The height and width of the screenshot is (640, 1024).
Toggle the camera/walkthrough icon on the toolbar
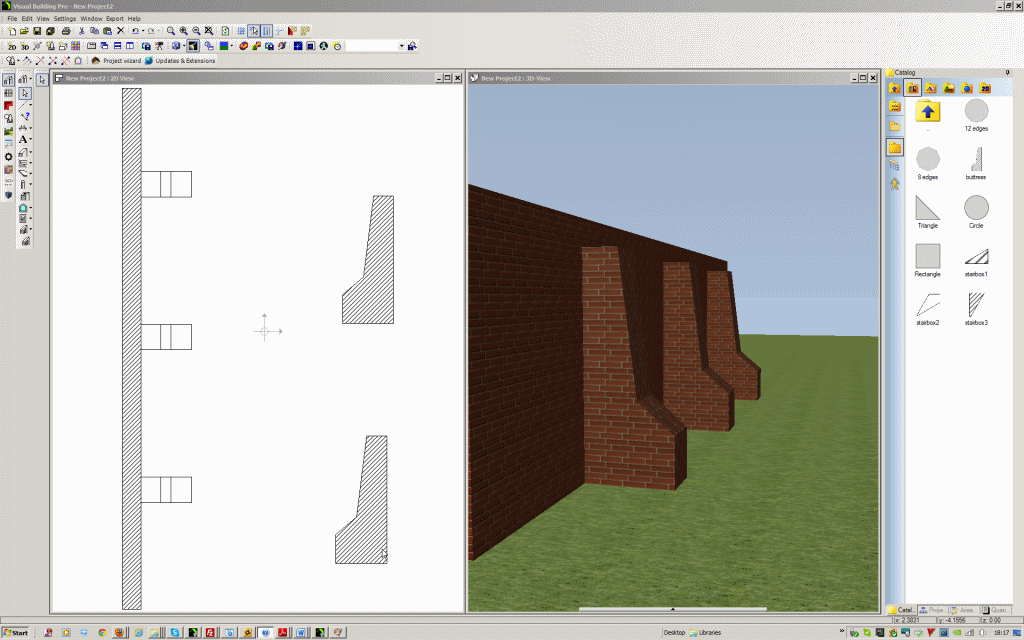click(159, 45)
